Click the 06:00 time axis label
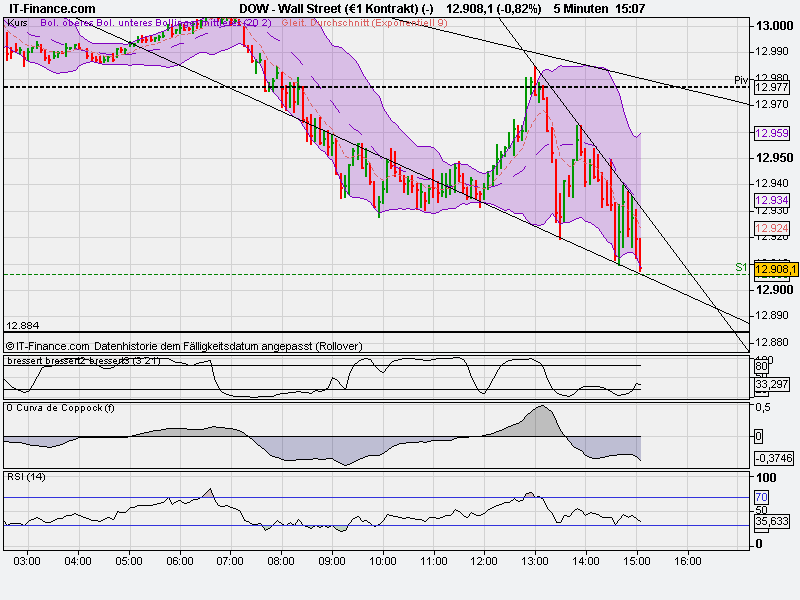The height and width of the screenshot is (600, 800). [180, 561]
